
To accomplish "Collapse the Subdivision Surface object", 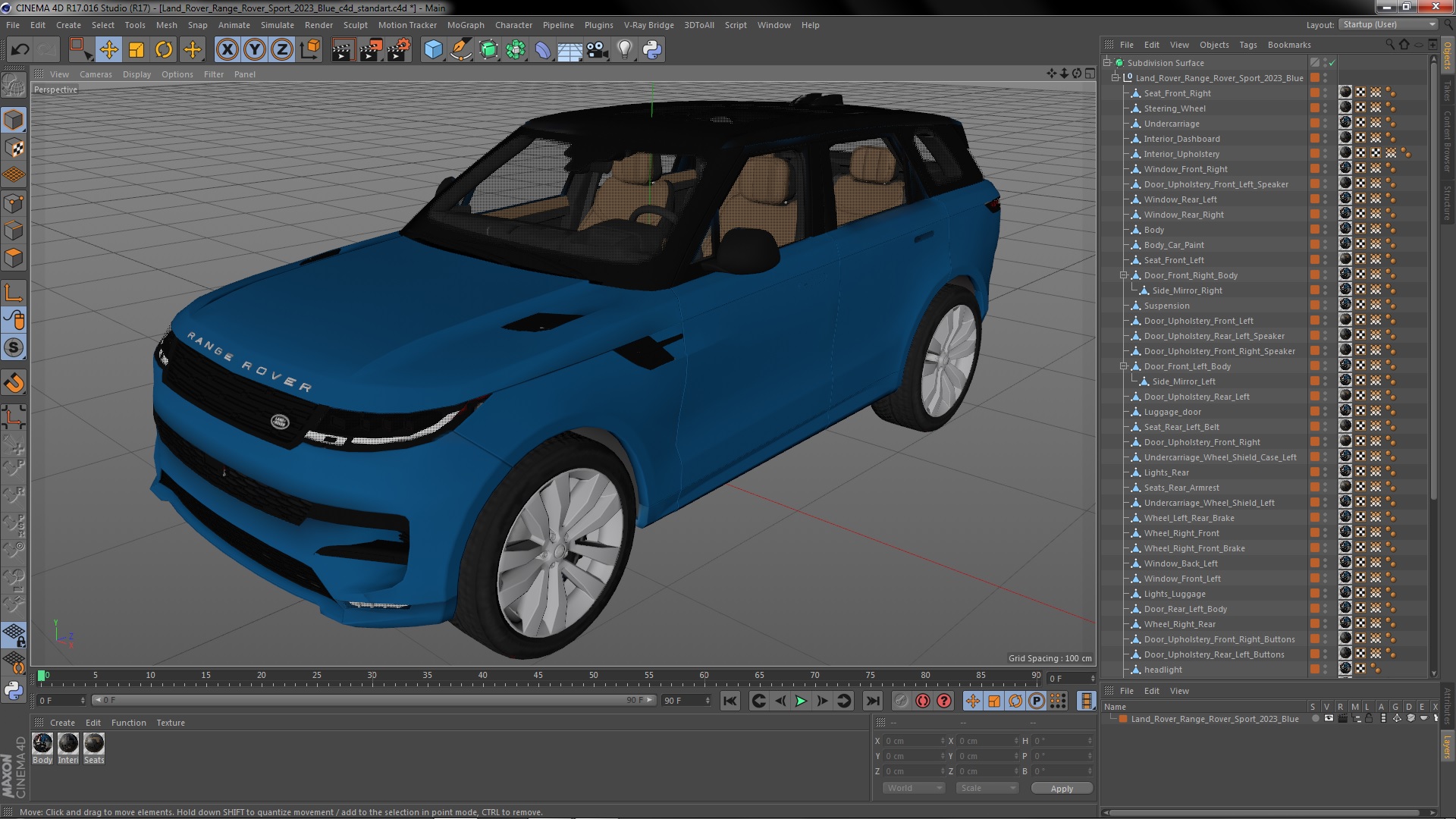I will pos(1107,63).
